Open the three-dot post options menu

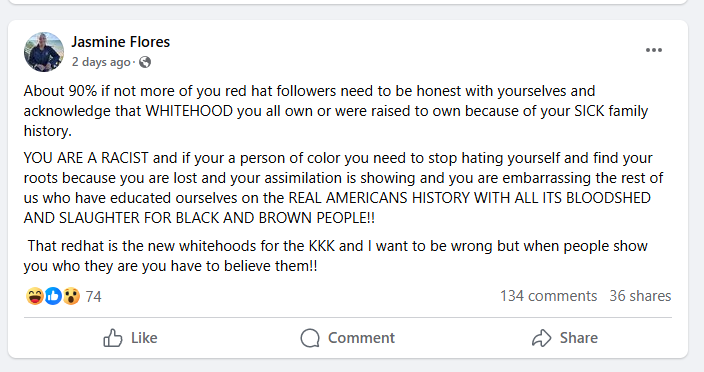coord(654,50)
